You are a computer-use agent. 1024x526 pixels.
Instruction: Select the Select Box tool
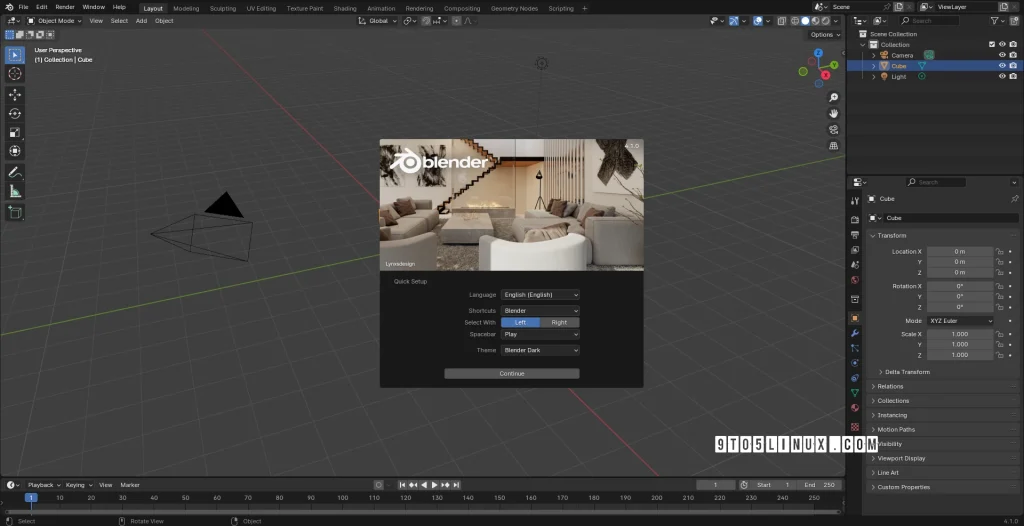pos(15,55)
